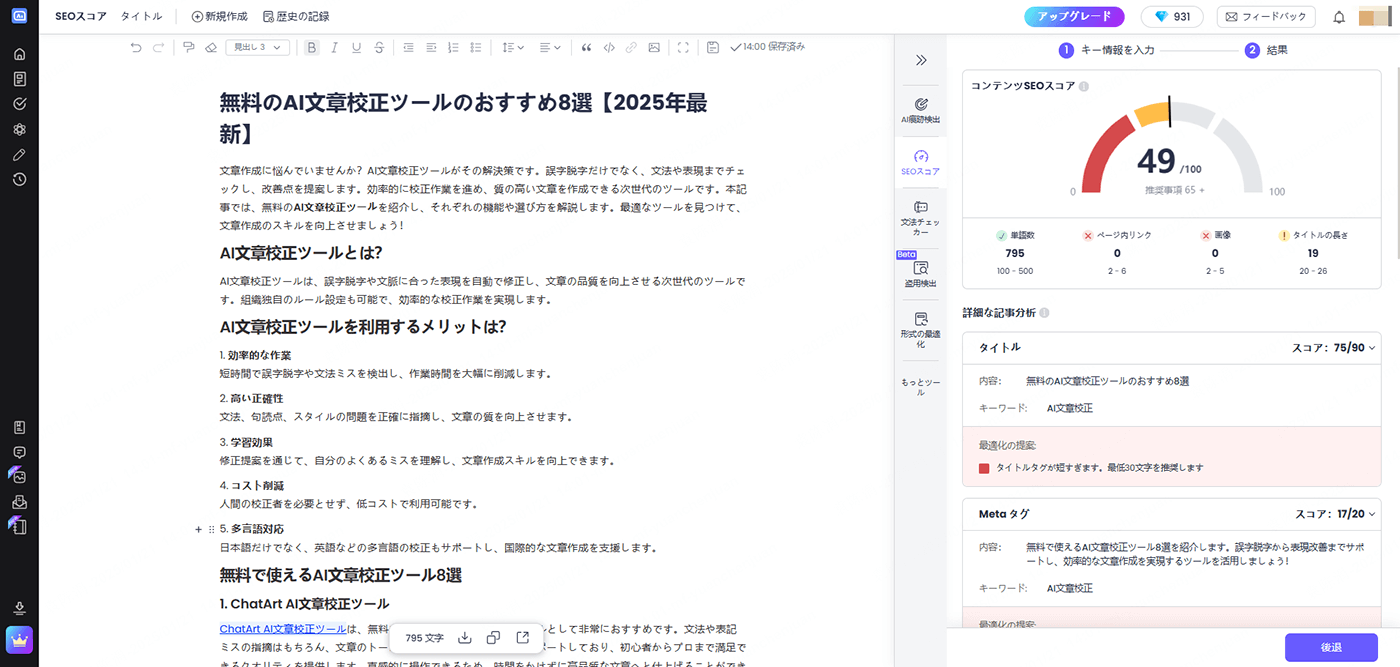Image resolution: width=1400 pixels, height=667 pixels.
Task: Click the 後退 back button
Action: click(x=1331, y=647)
